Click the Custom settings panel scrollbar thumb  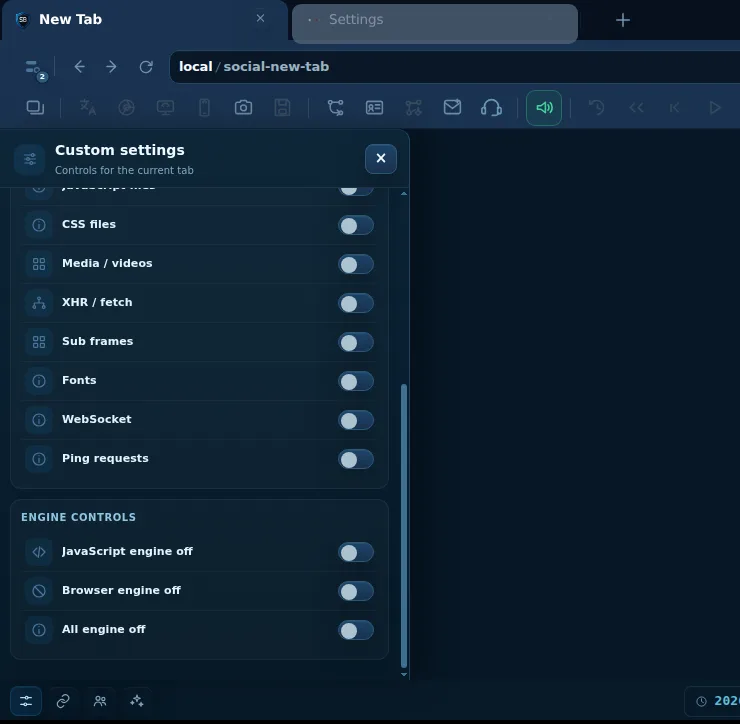[x=404, y=525]
